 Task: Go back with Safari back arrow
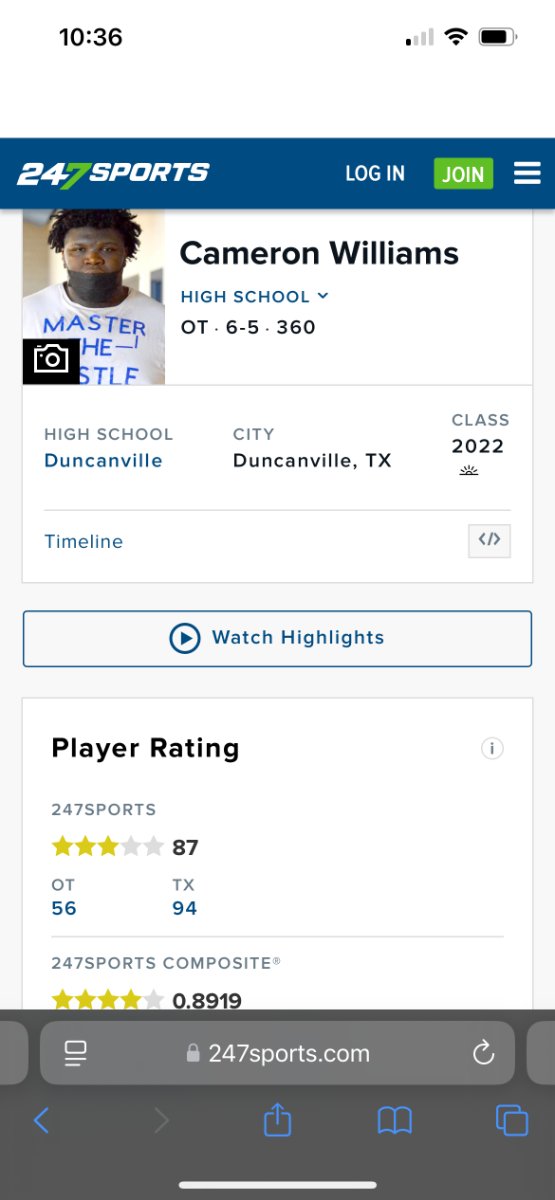tap(41, 1120)
